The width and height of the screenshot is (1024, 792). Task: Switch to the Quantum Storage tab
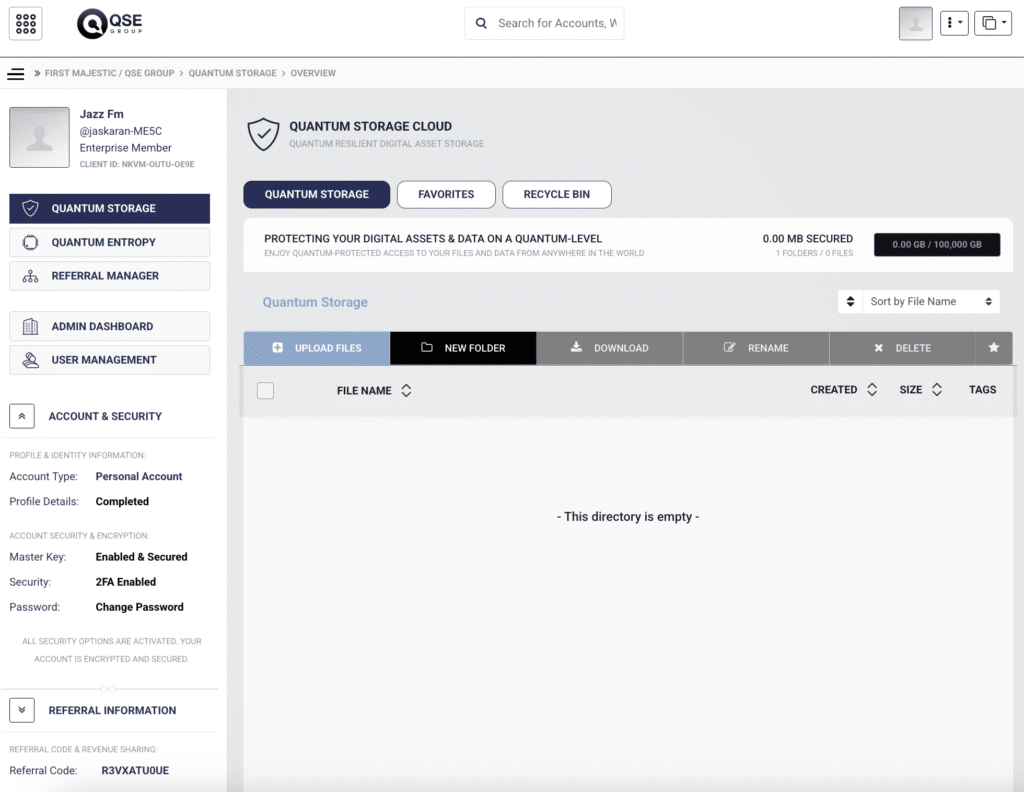coord(317,195)
